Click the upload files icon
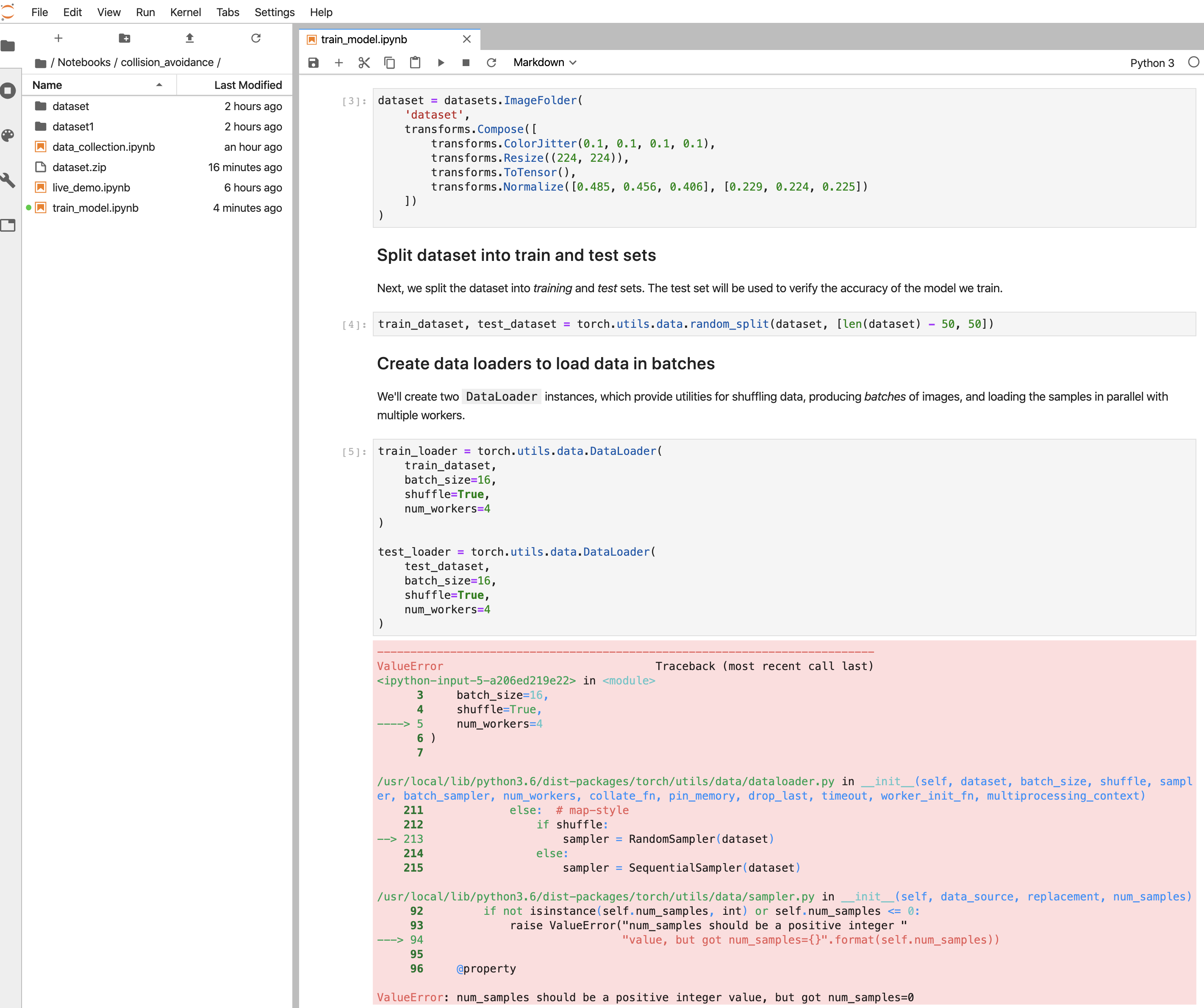 click(190, 39)
